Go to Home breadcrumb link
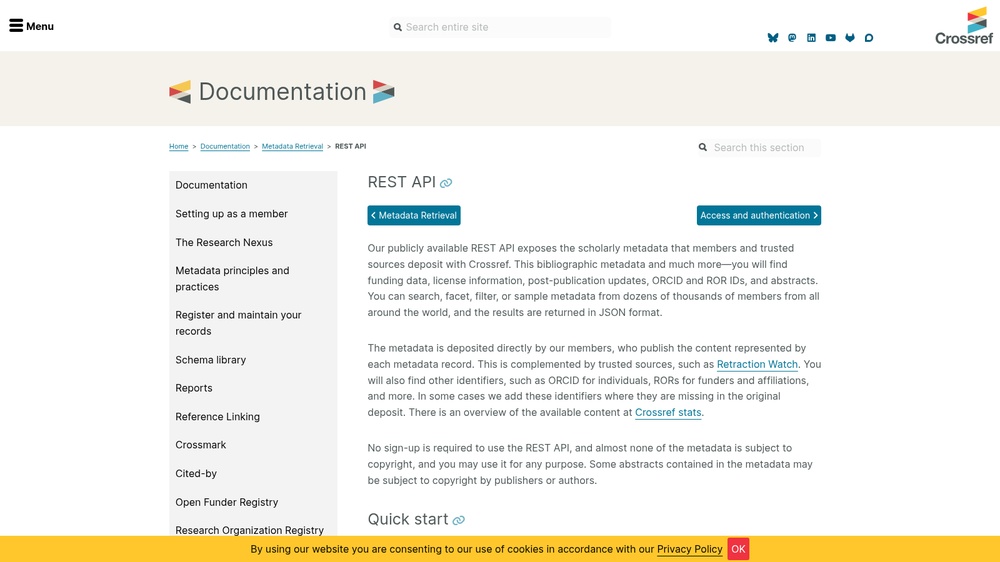Screen dimensions: 1000x562 [179, 146]
